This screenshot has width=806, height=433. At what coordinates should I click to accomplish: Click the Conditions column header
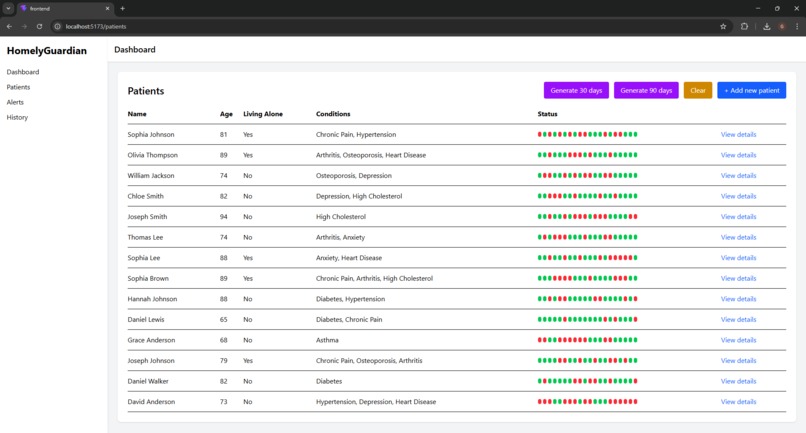(333, 114)
